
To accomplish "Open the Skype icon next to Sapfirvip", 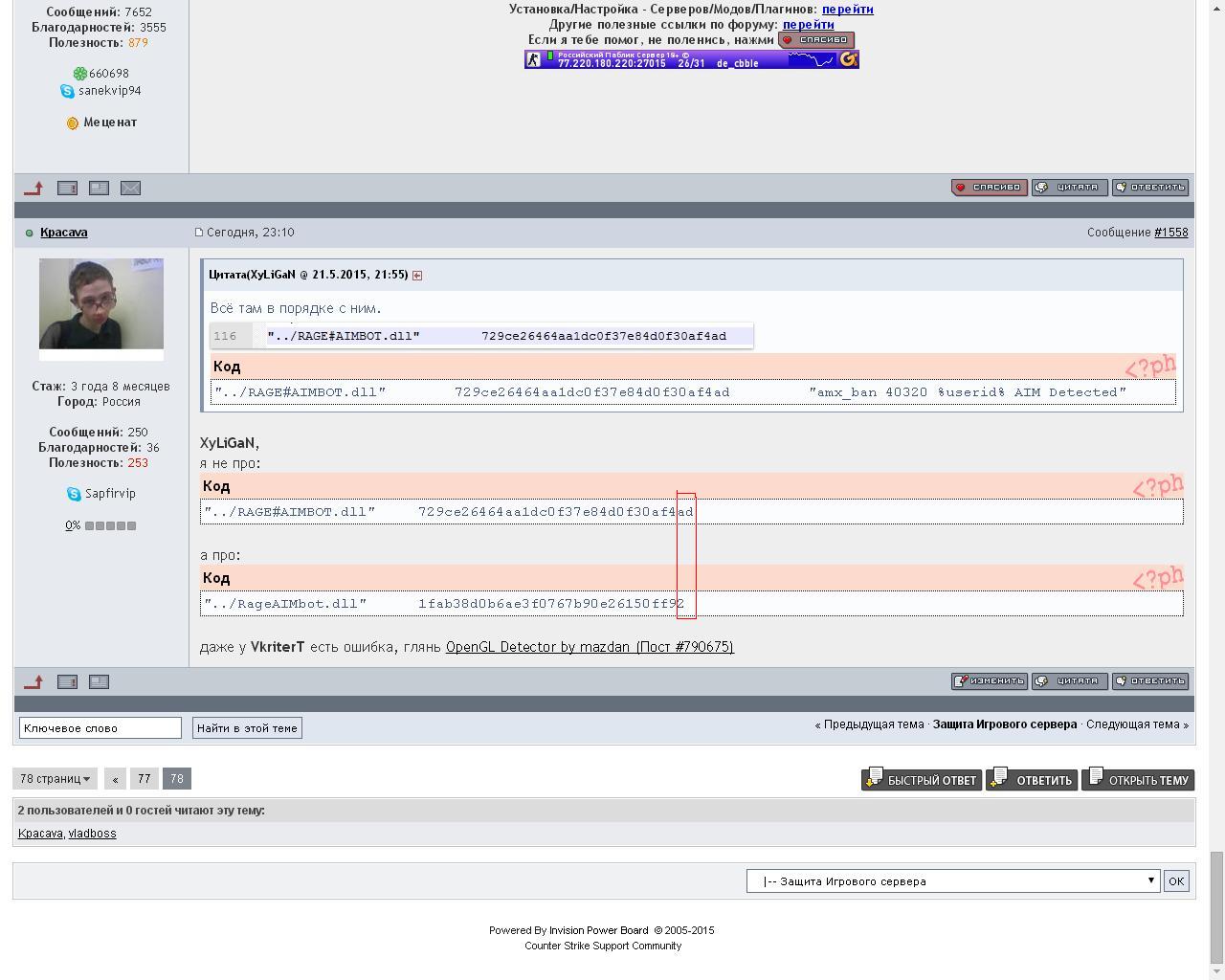I will click(74, 494).
